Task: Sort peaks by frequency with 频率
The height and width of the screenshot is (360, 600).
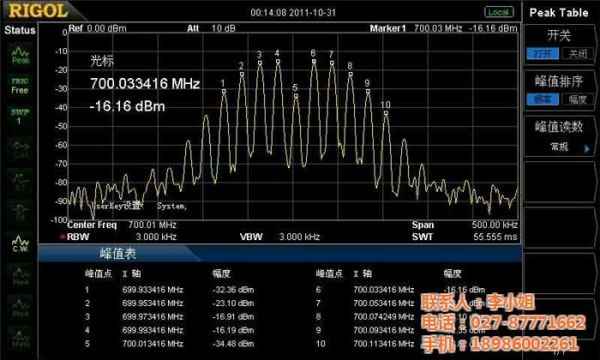Action: click(x=543, y=99)
